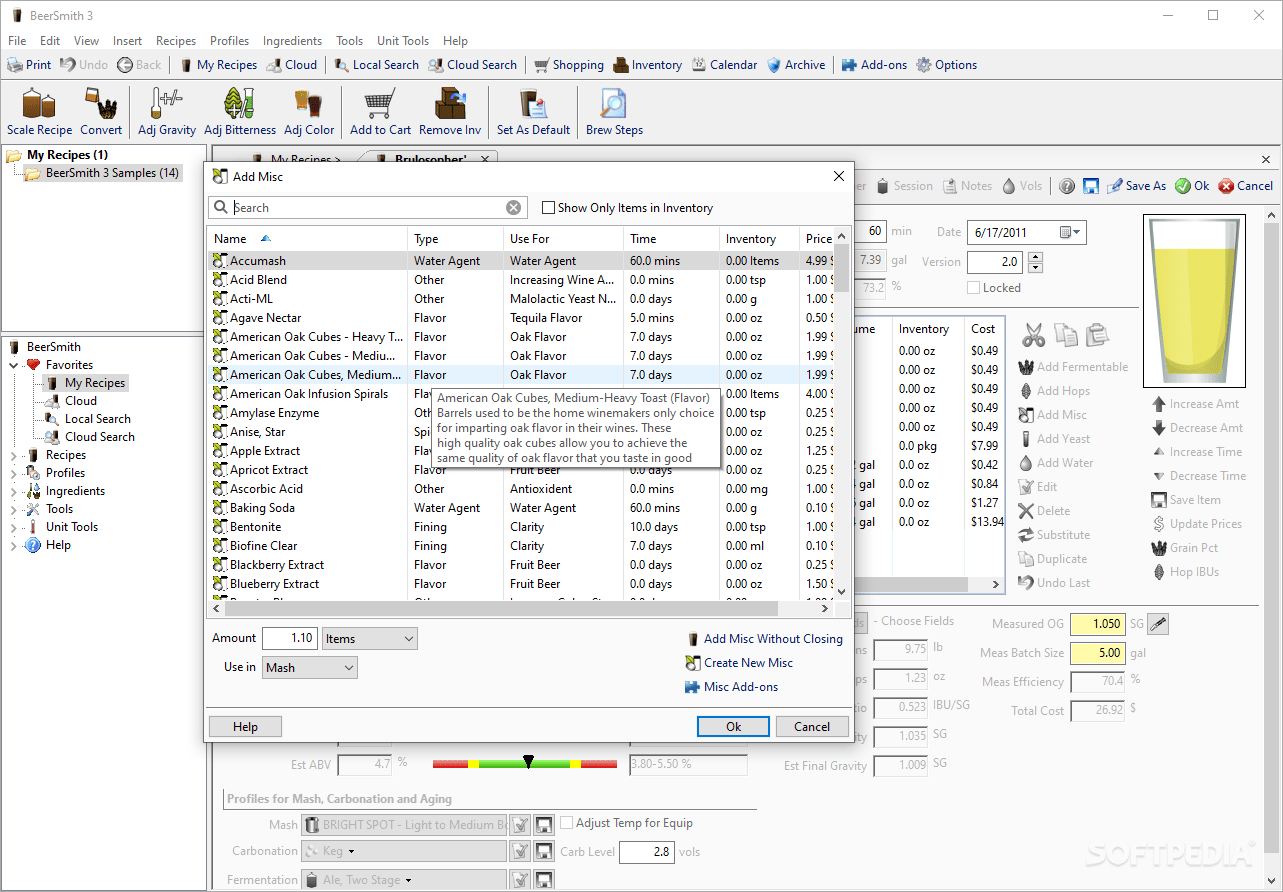Expand the Tools tree node

(x=14, y=509)
